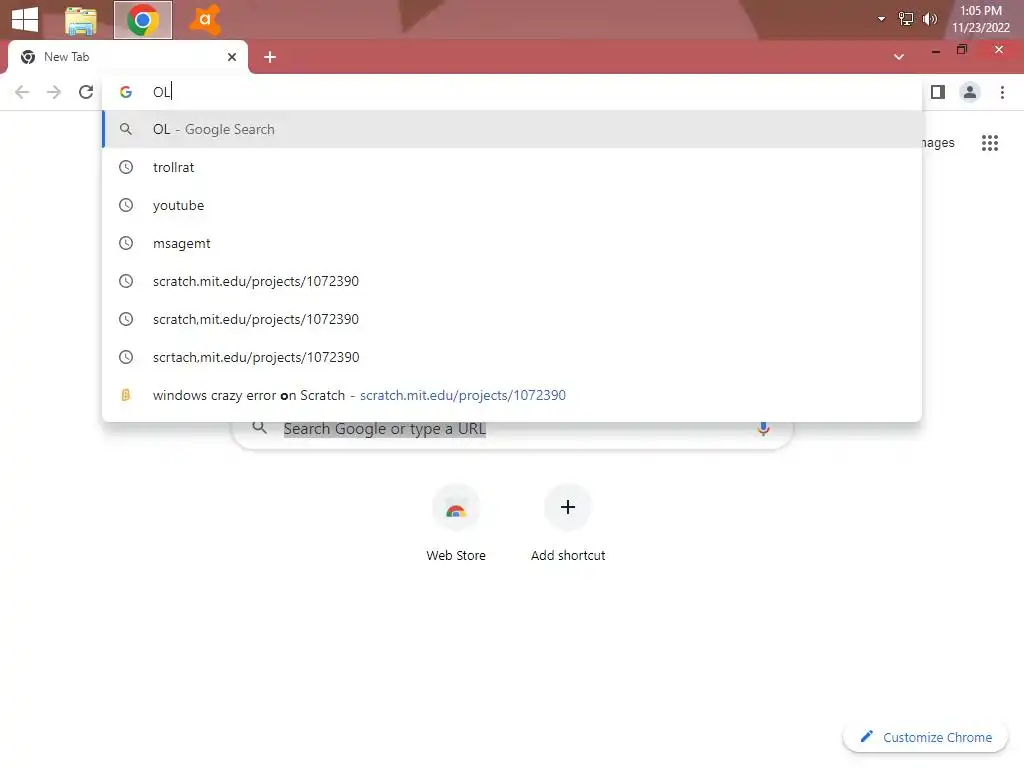Reload the current page
The image size is (1024, 768).
coord(86,92)
